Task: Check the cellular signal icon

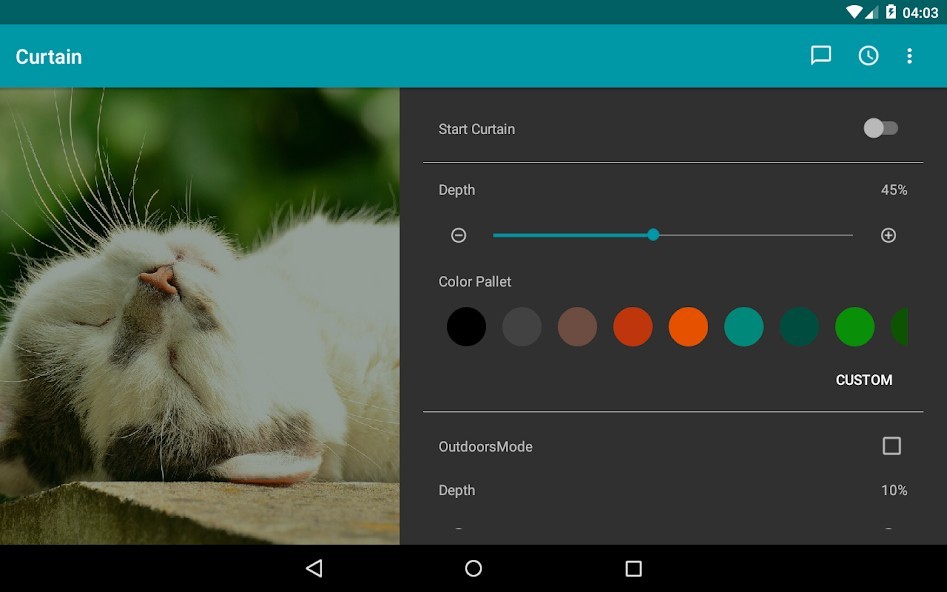Action: click(871, 12)
